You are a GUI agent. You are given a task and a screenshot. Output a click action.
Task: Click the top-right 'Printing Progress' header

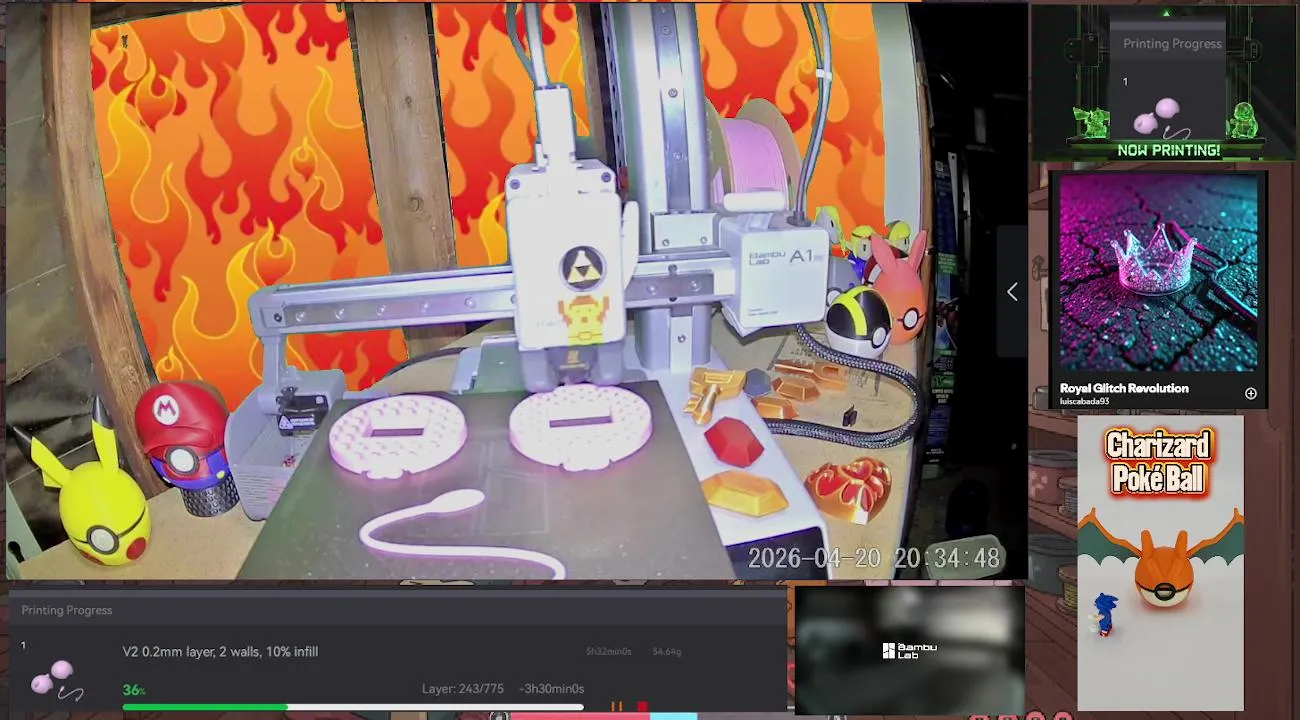(1172, 44)
